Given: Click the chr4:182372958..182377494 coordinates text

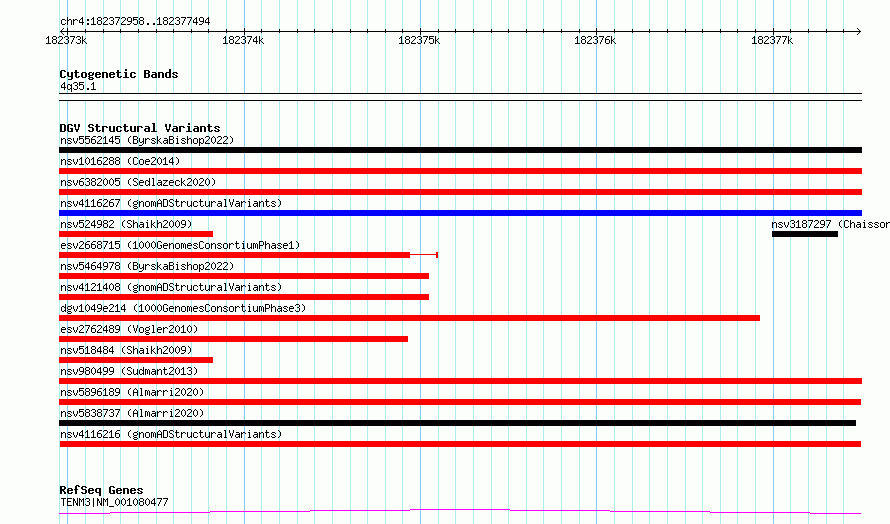Looking at the screenshot, I should click(135, 22).
